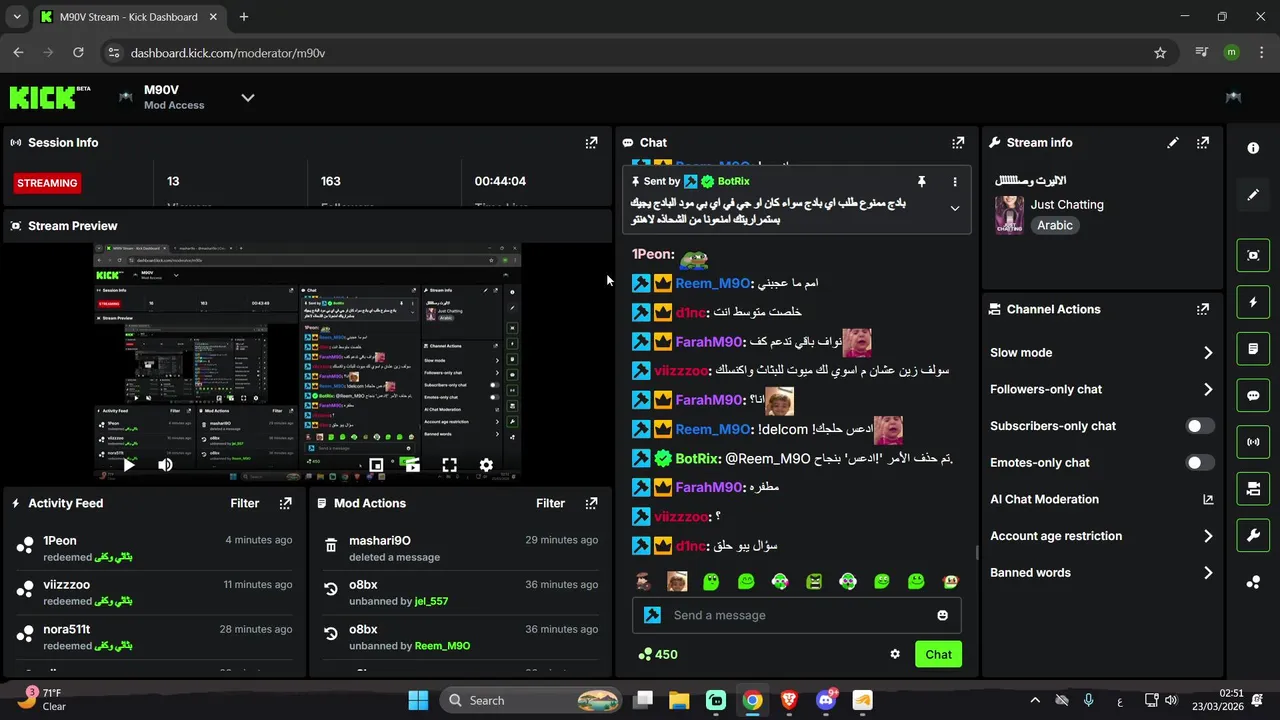The height and width of the screenshot is (720, 1280).
Task: Toggle the wrench Stream info sidebar icon
Action: 1253,535
